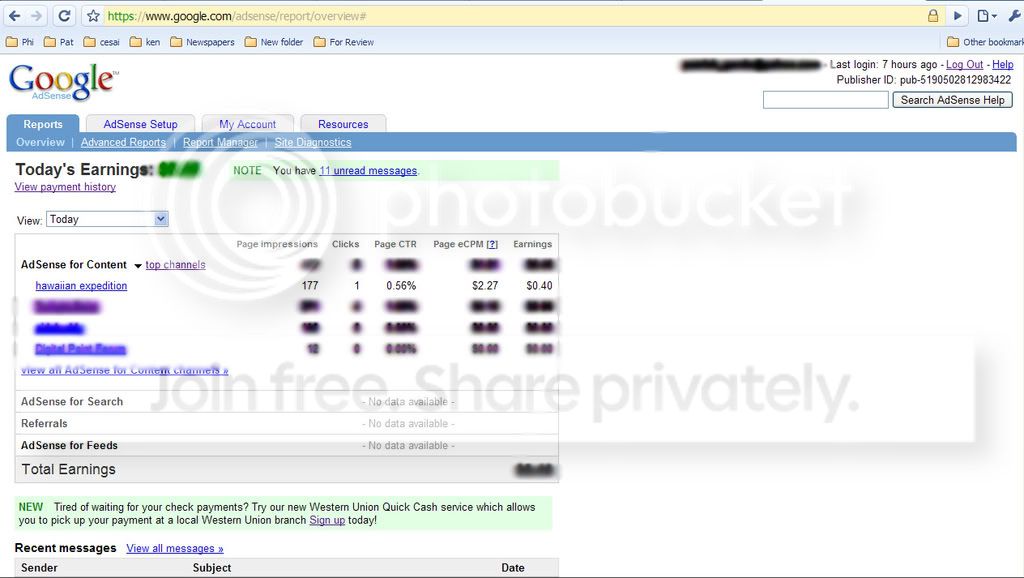Open the ken bookmark folder

(144, 42)
